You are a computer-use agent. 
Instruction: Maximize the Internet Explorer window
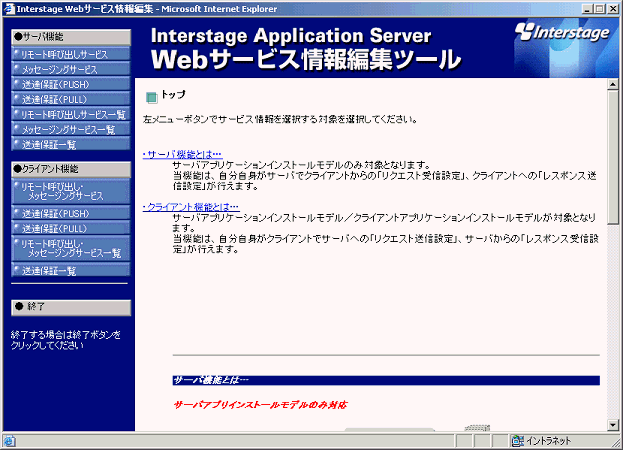(x=600, y=9)
